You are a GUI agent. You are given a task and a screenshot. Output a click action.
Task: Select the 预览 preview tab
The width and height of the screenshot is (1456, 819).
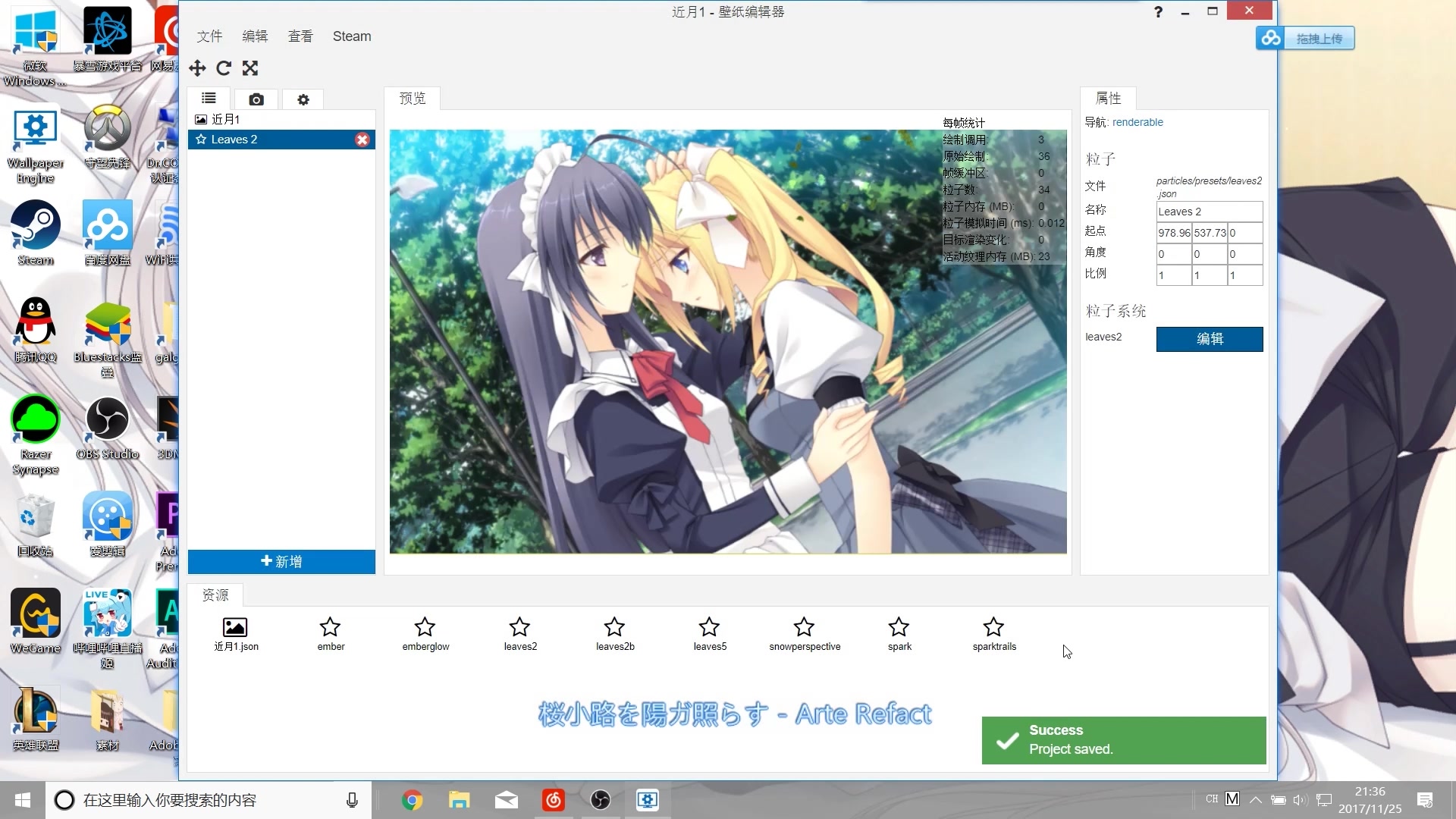click(x=413, y=99)
